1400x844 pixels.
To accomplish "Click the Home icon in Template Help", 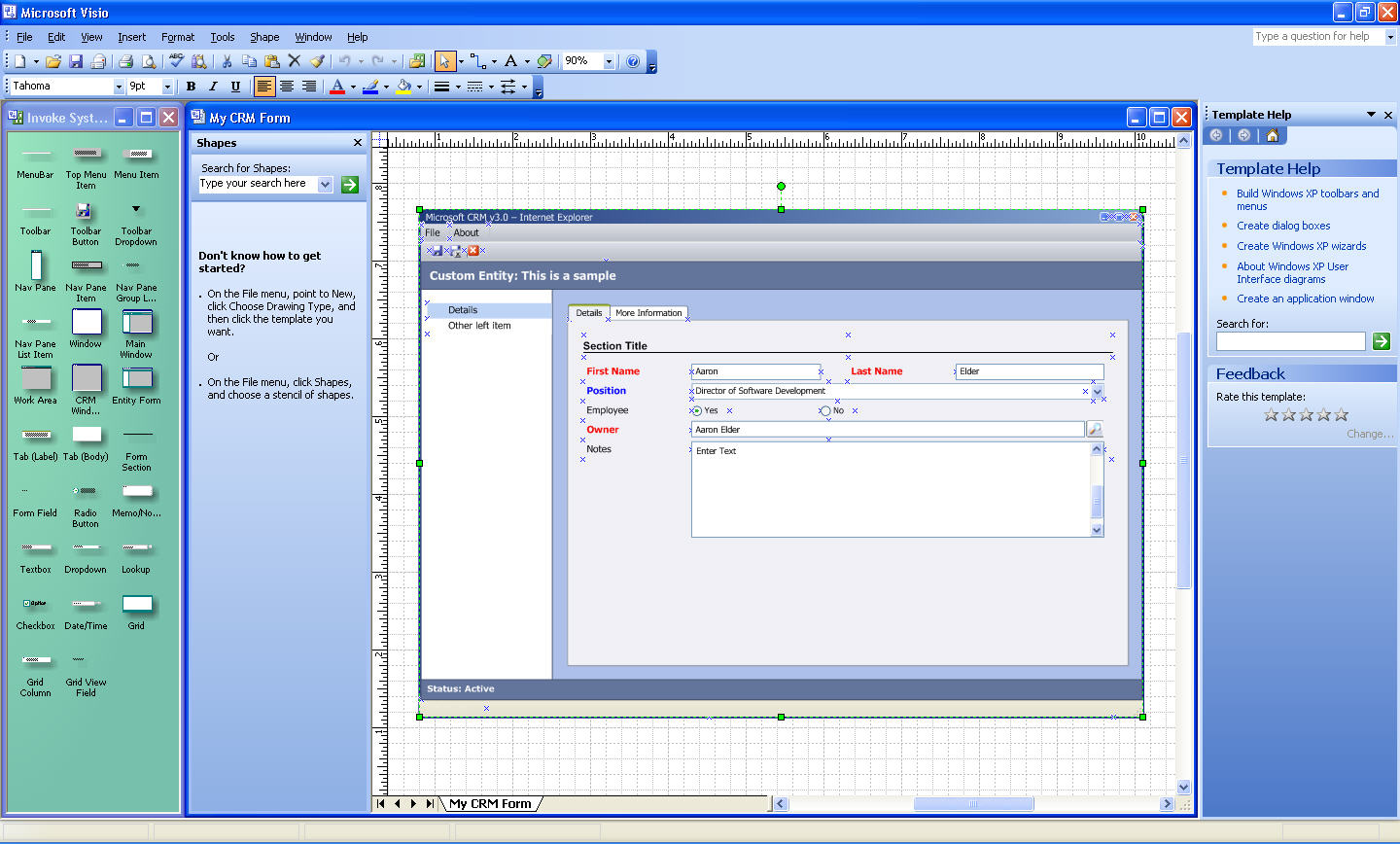I will 1272,135.
